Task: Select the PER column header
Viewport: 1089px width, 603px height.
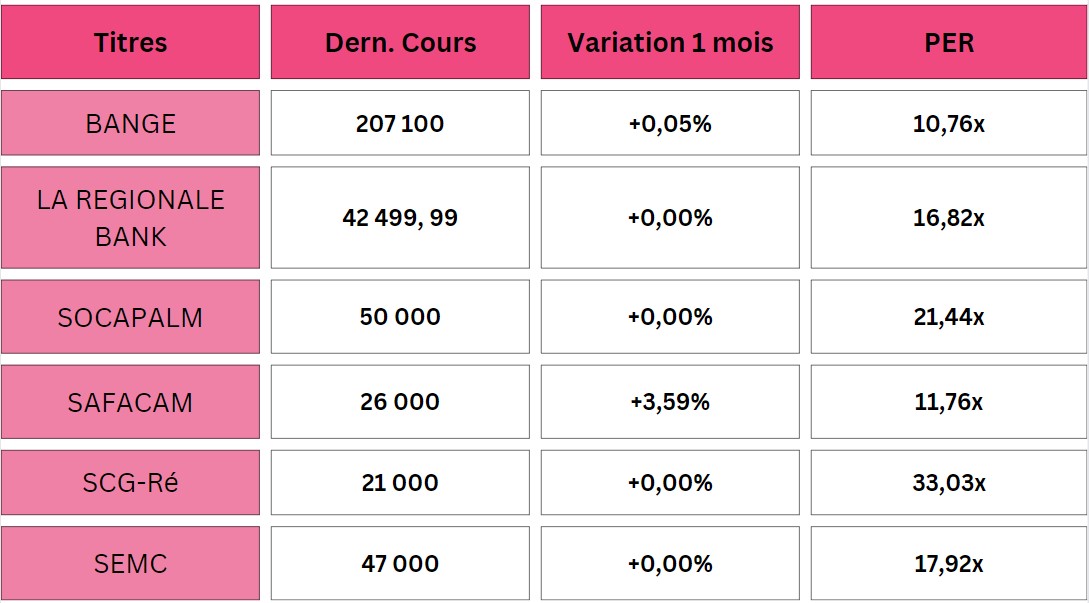Action: [949, 42]
